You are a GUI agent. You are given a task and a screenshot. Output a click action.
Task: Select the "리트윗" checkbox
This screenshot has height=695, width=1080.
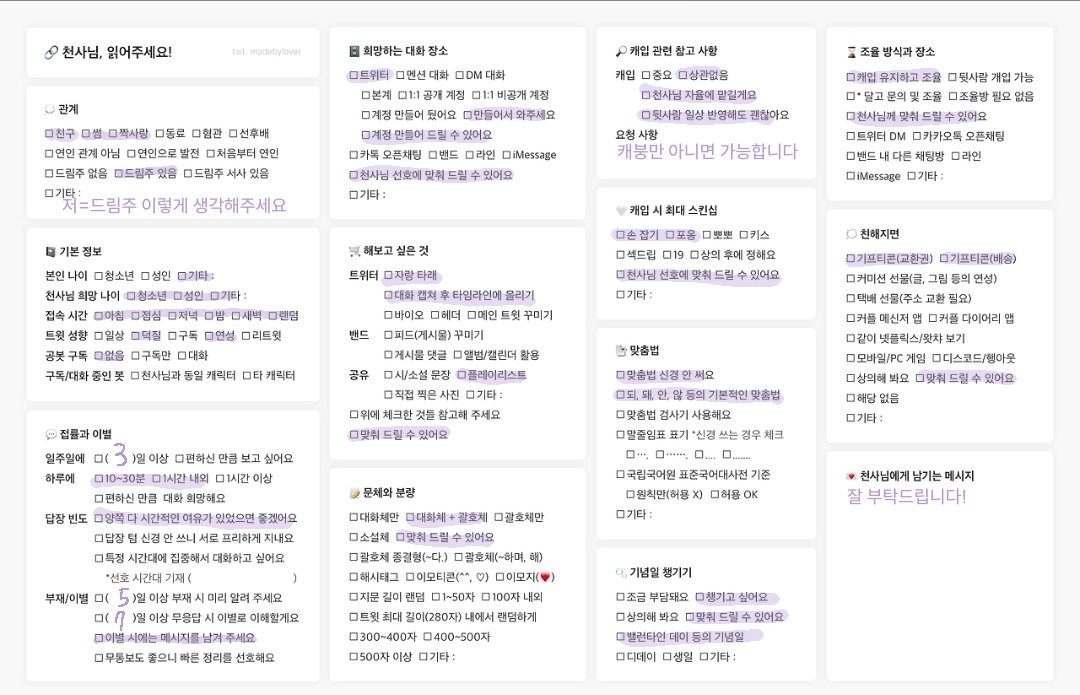pyautogui.click(x=246, y=335)
